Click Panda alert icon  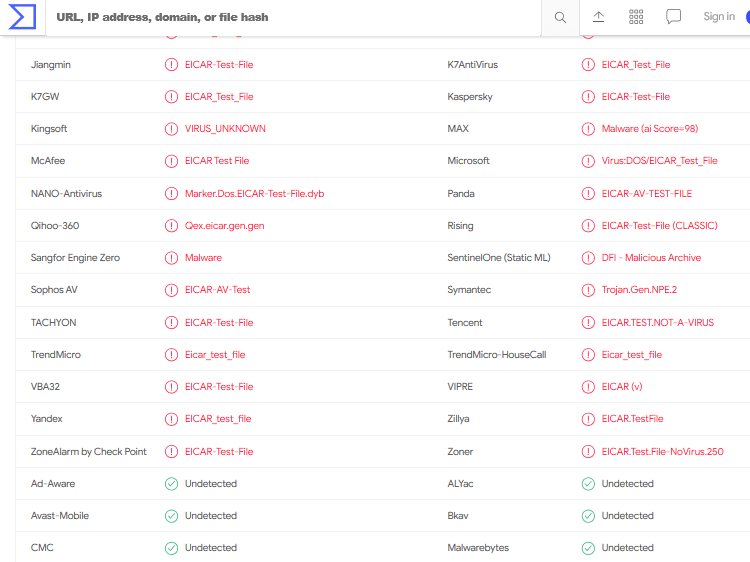click(588, 194)
